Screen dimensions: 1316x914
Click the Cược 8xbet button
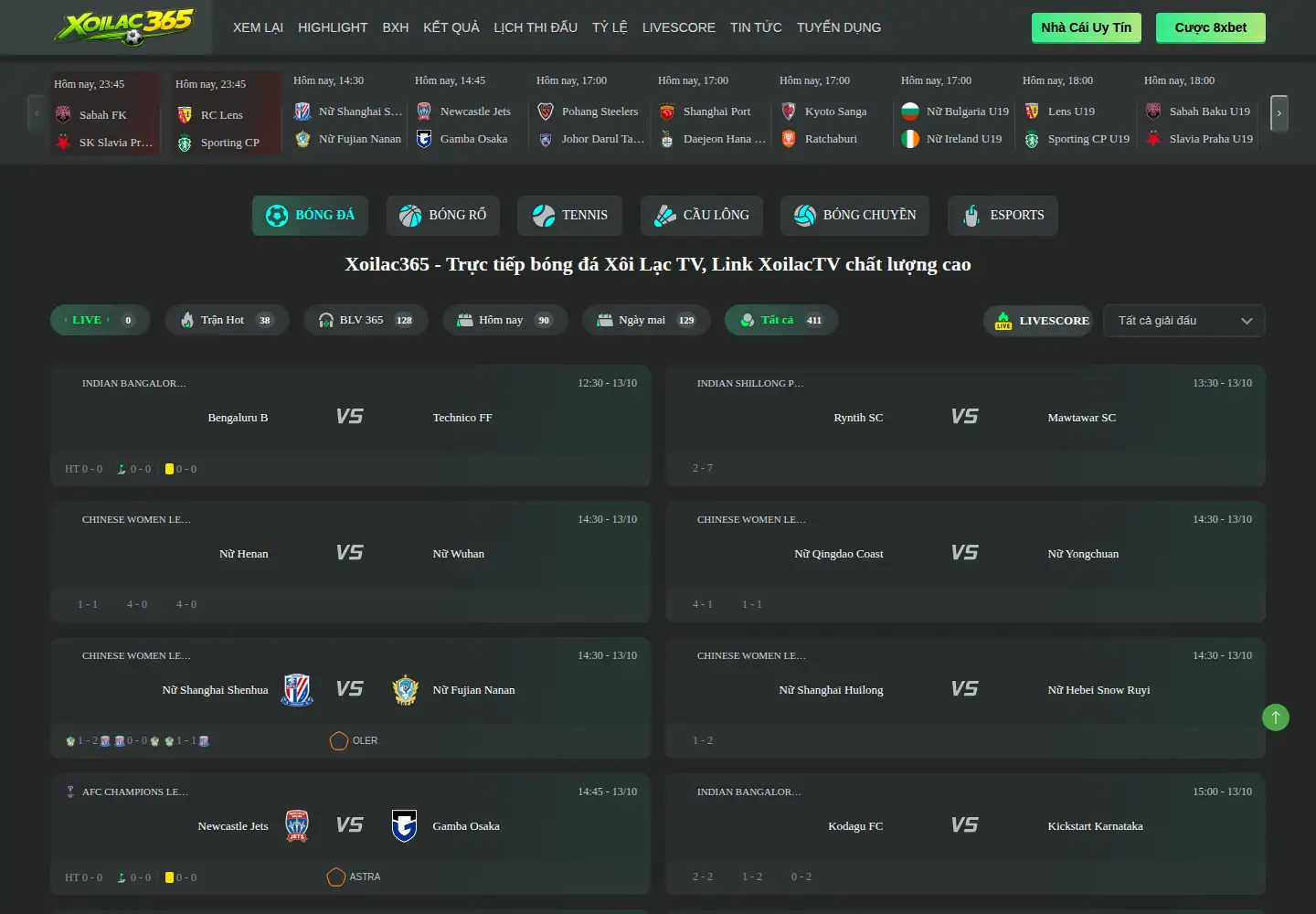[1211, 27]
